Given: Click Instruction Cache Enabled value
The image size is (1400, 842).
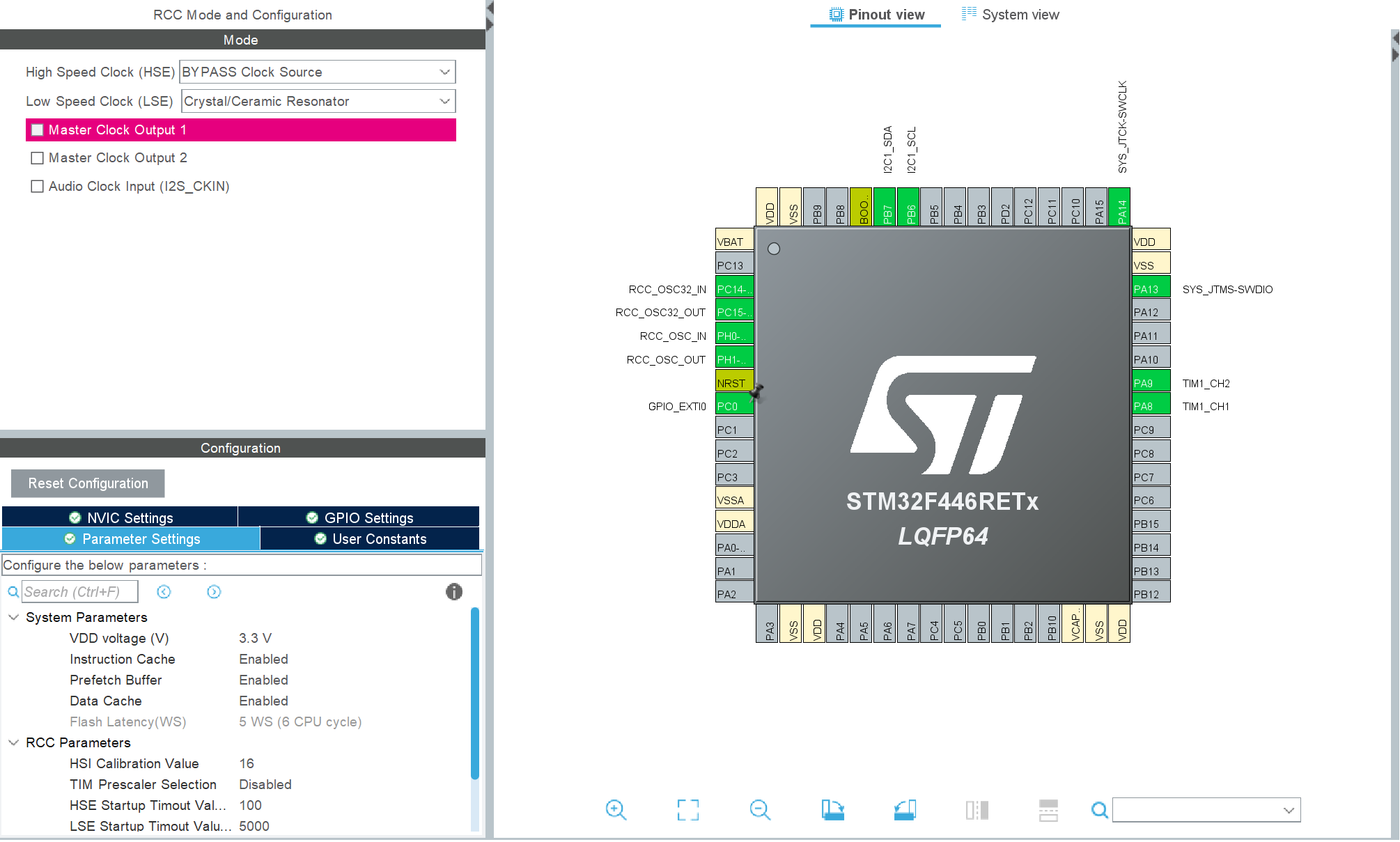Looking at the screenshot, I should coord(263,660).
